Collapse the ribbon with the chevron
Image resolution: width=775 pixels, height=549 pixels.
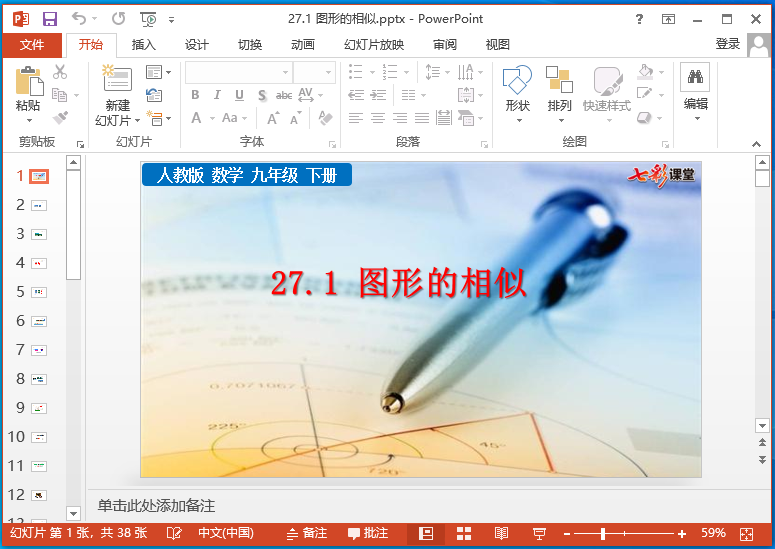[756, 144]
